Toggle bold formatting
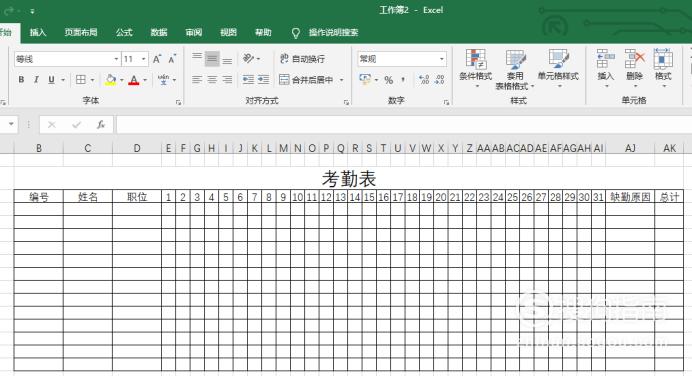This screenshot has width=692, height=376. pos(21,80)
